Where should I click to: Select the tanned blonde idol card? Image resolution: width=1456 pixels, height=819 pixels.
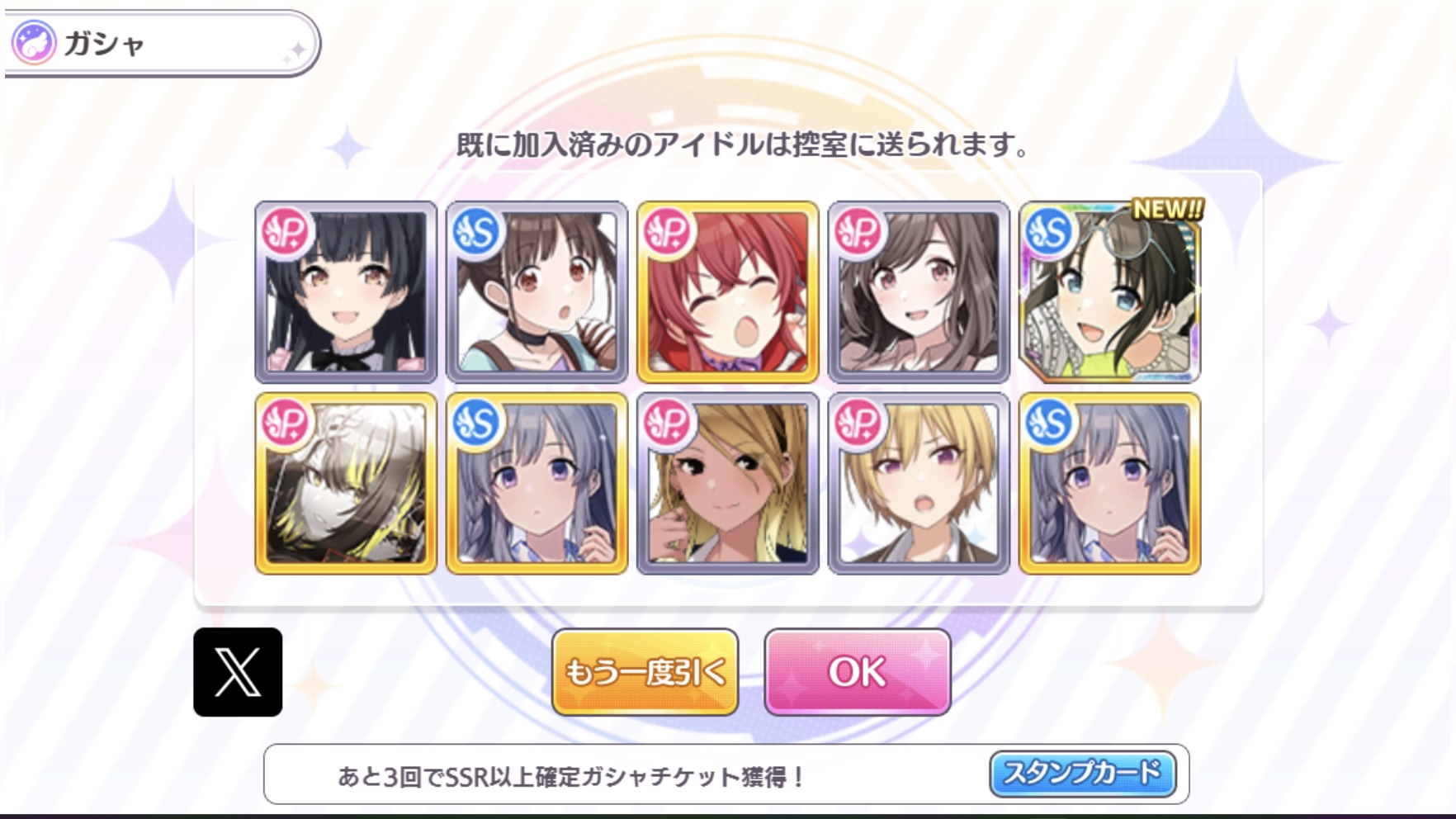[x=727, y=484]
